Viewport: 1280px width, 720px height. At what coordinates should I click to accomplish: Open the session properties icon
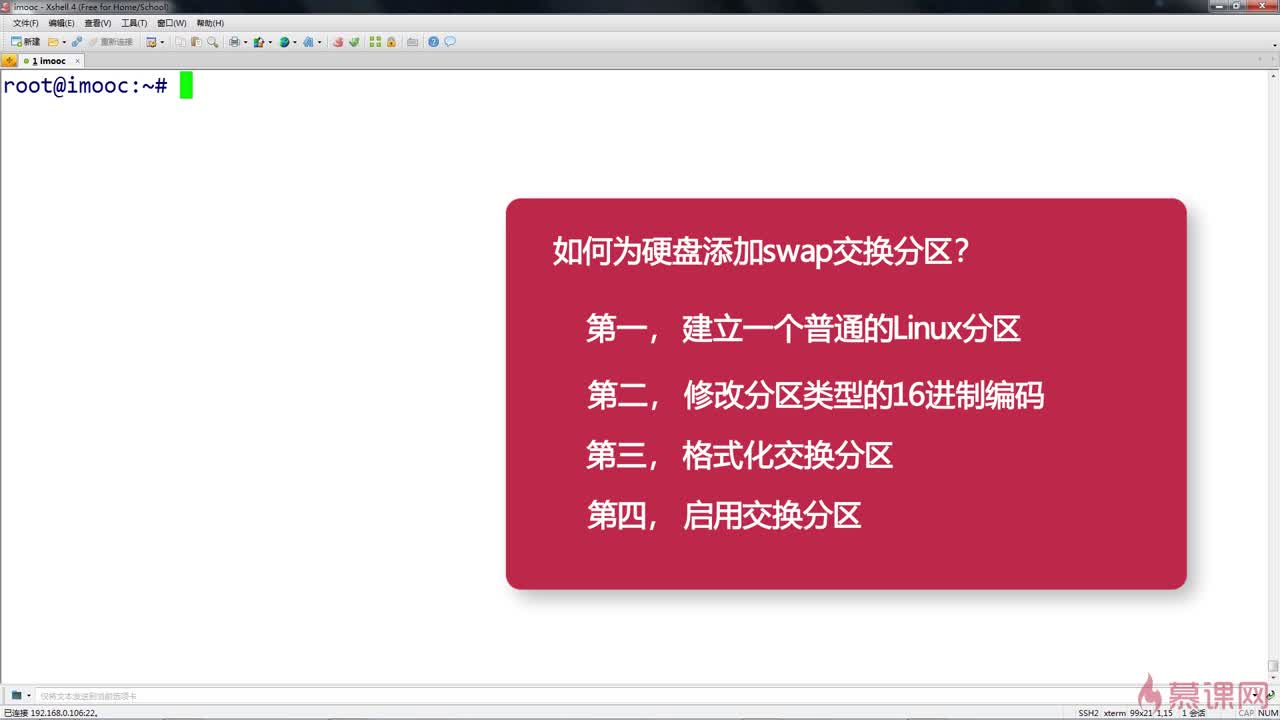click(x=151, y=42)
